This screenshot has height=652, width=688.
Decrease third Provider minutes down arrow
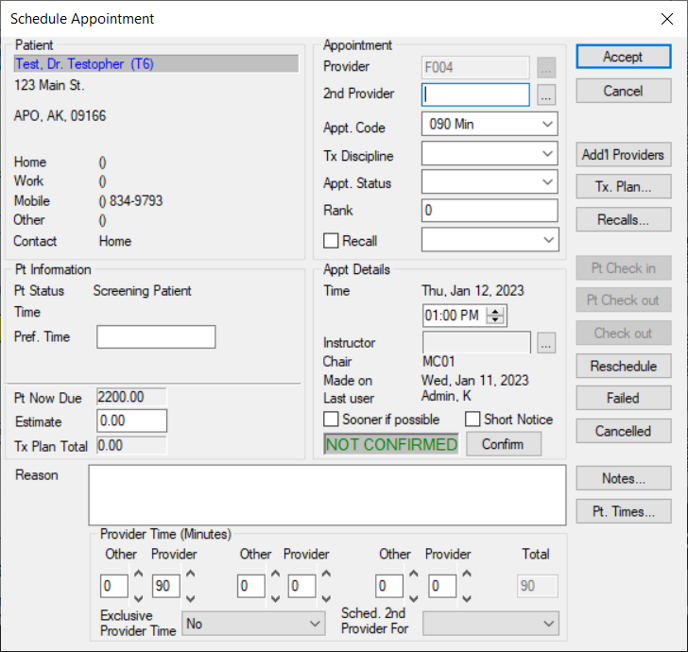(467, 598)
